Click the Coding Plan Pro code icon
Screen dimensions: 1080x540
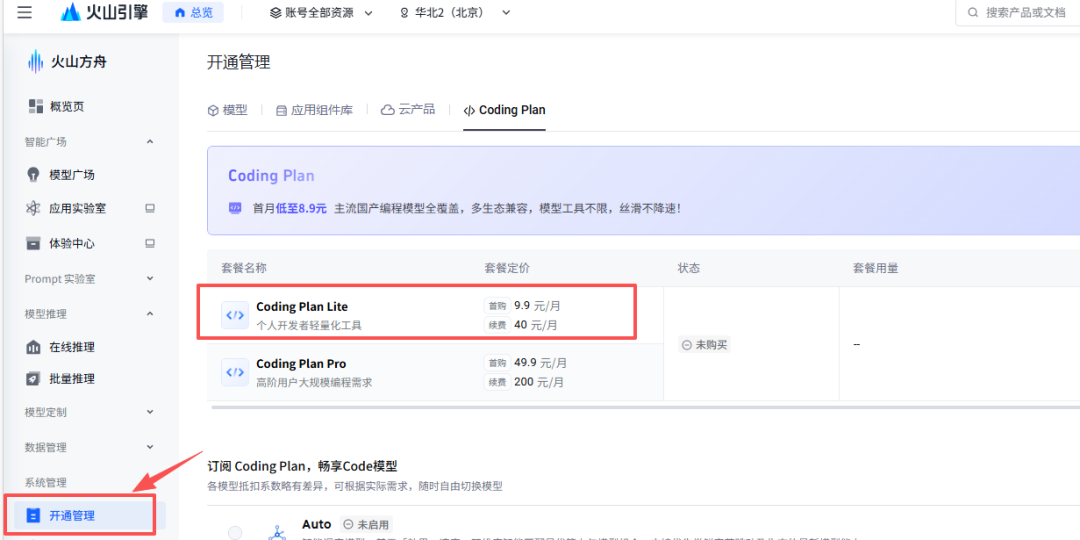pos(235,372)
